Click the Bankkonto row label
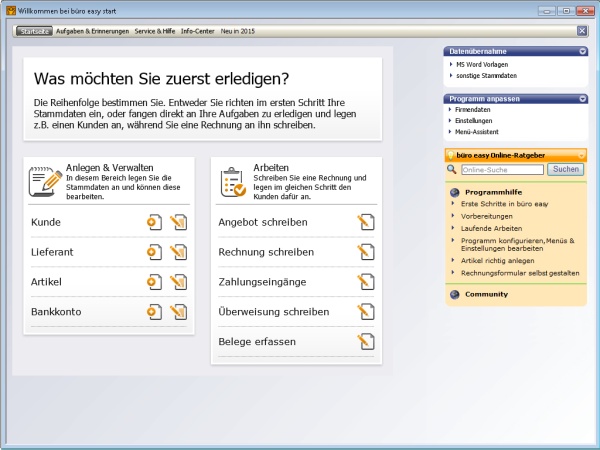Viewport: 600px width, 450px height. 56,312
